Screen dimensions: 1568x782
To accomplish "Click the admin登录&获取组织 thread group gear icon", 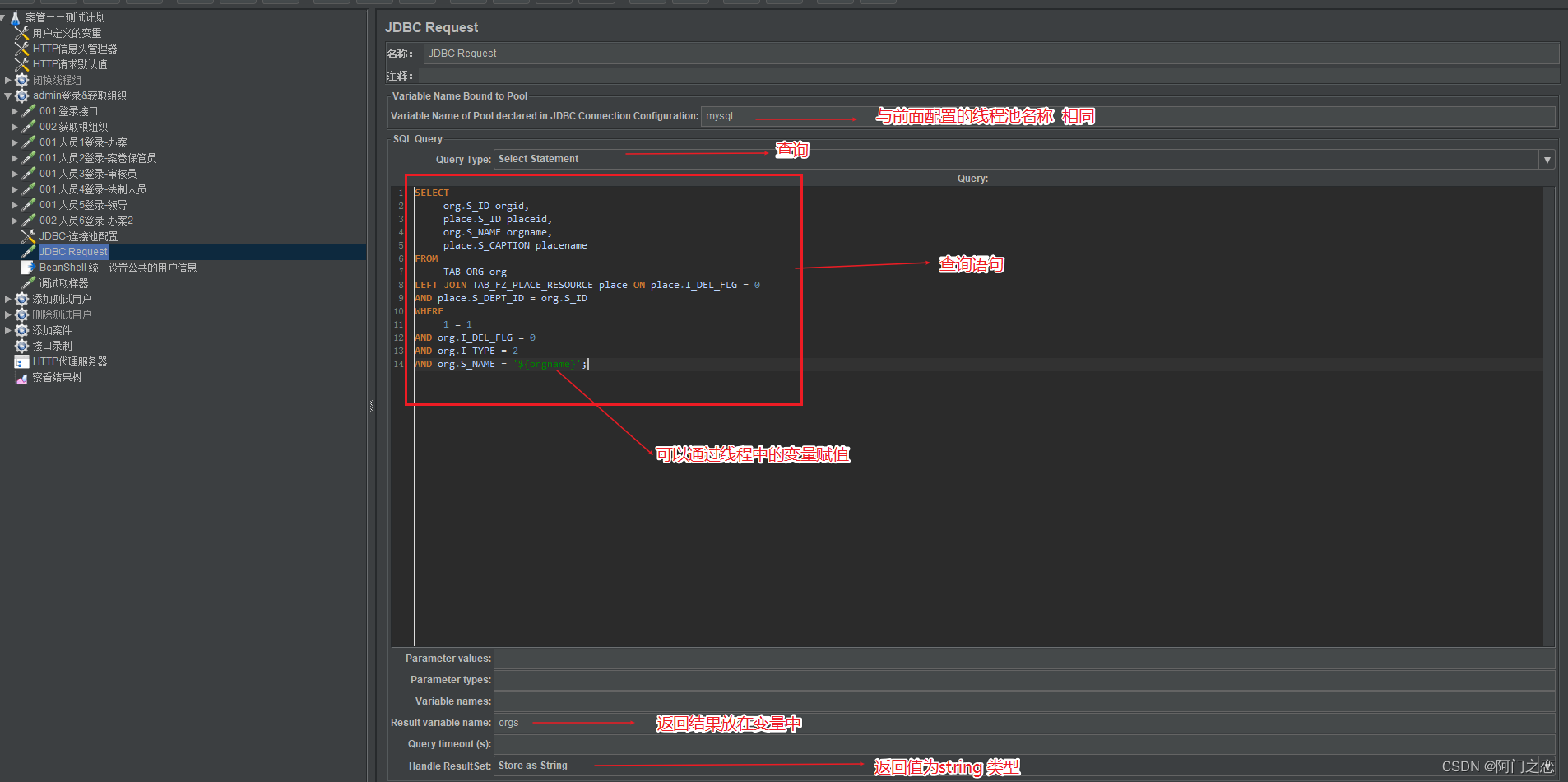I will (22, 95).
